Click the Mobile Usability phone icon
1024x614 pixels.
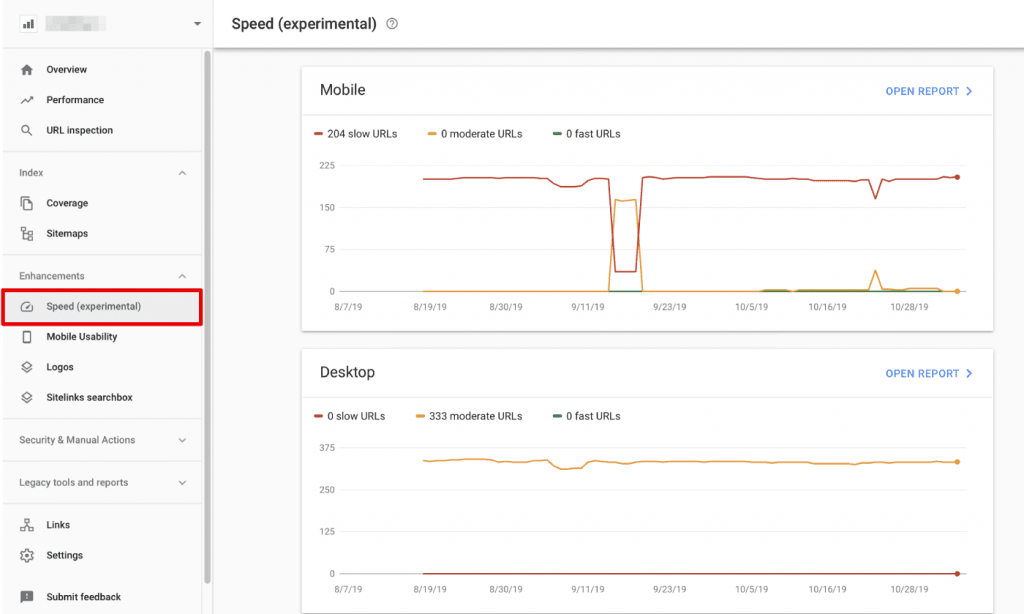(28, 337)
